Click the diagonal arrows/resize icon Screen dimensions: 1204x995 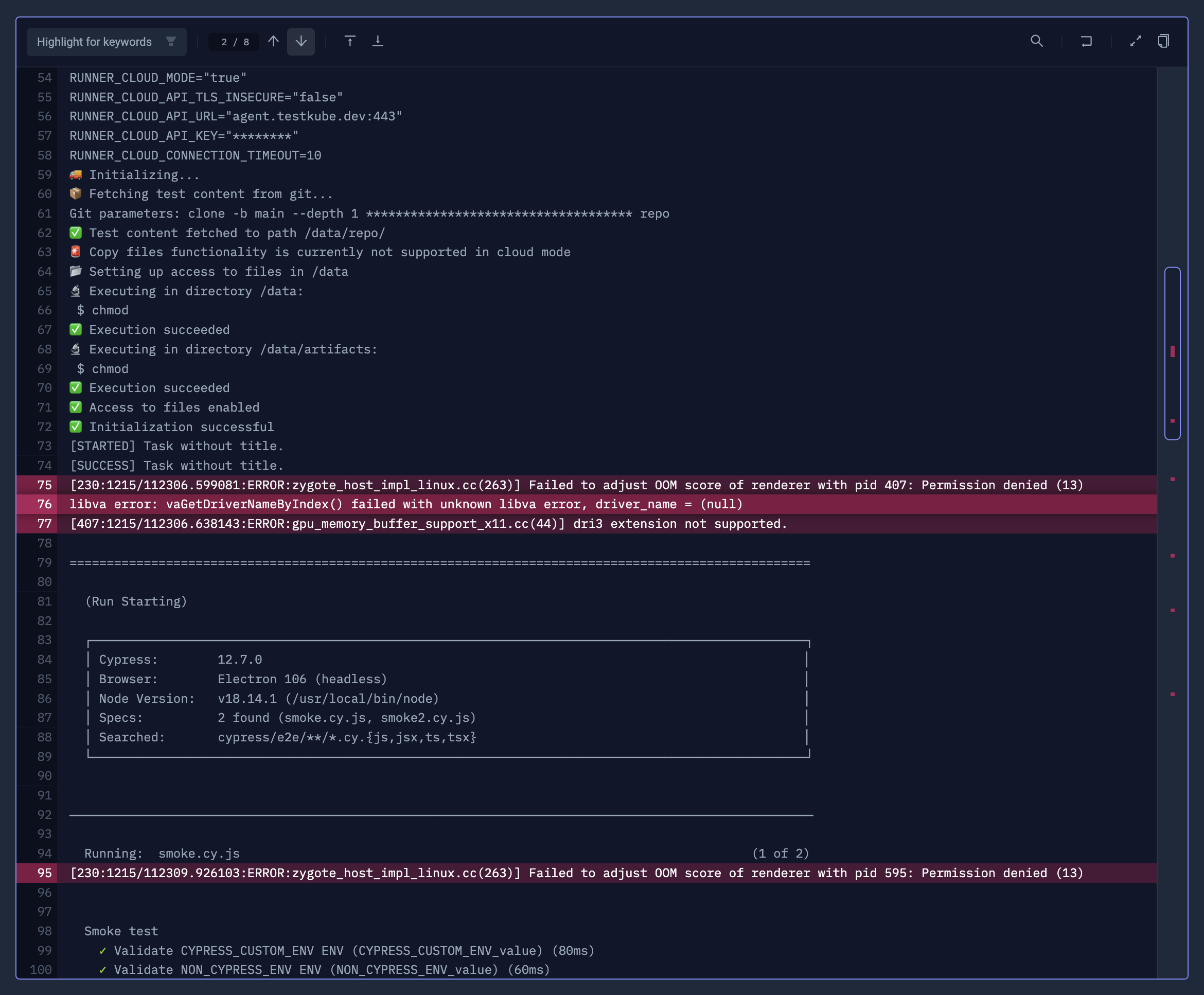pyautogui.click(x=1136, y=41)
